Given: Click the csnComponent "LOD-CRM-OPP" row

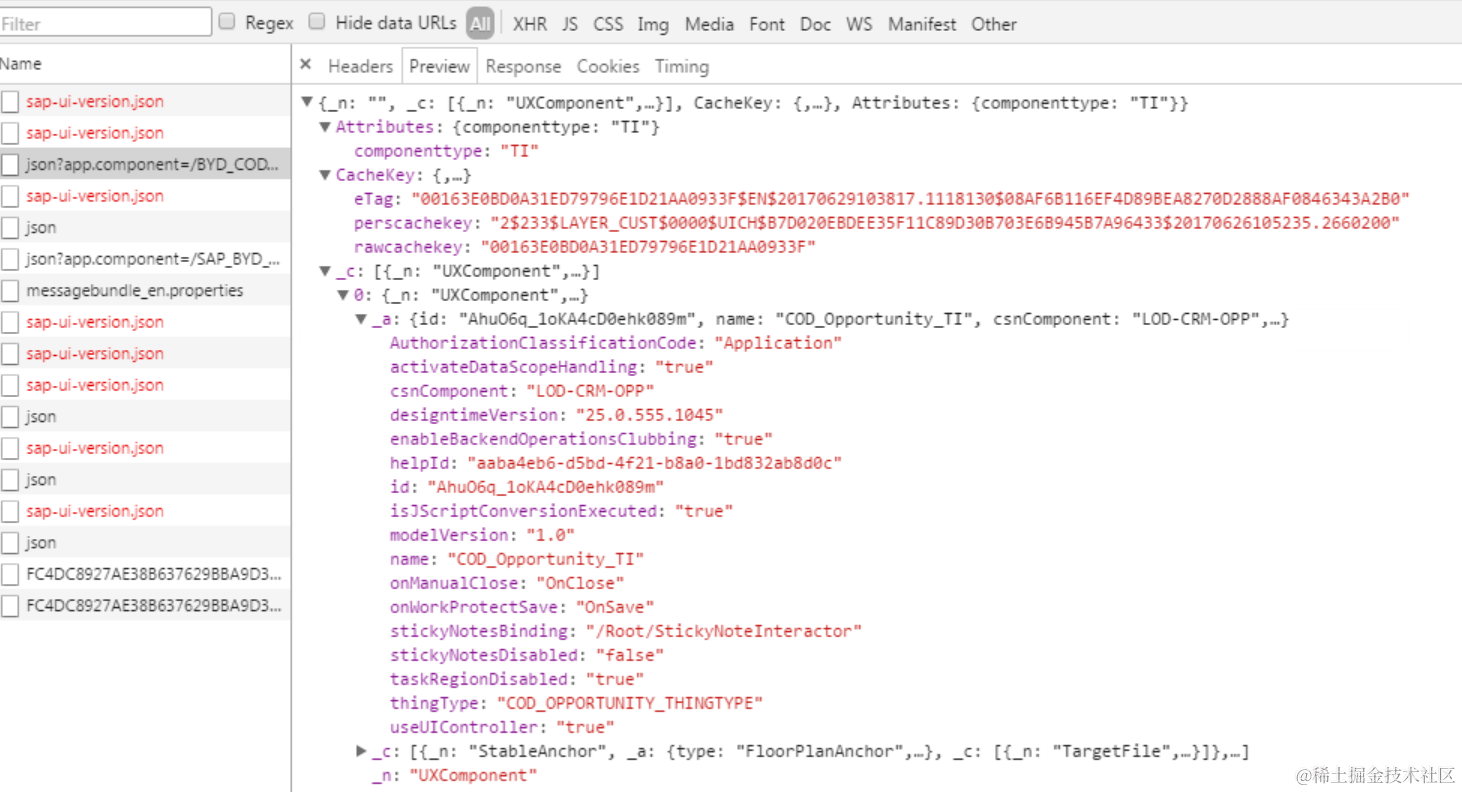Looking at the screenshot, I should point(522,390).
